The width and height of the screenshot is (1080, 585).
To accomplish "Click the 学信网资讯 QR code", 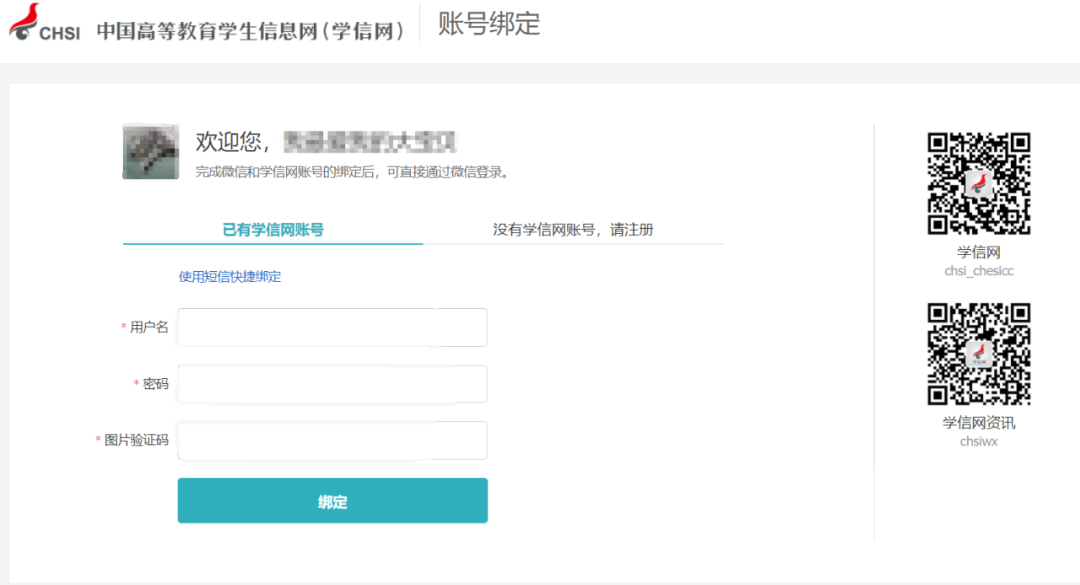I will click(979, 353).
